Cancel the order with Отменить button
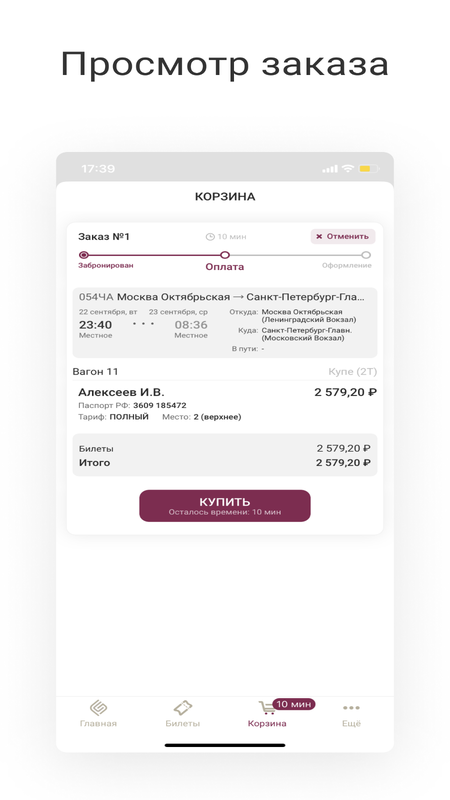Screen dimensions: 450x800 pos(343,237)
